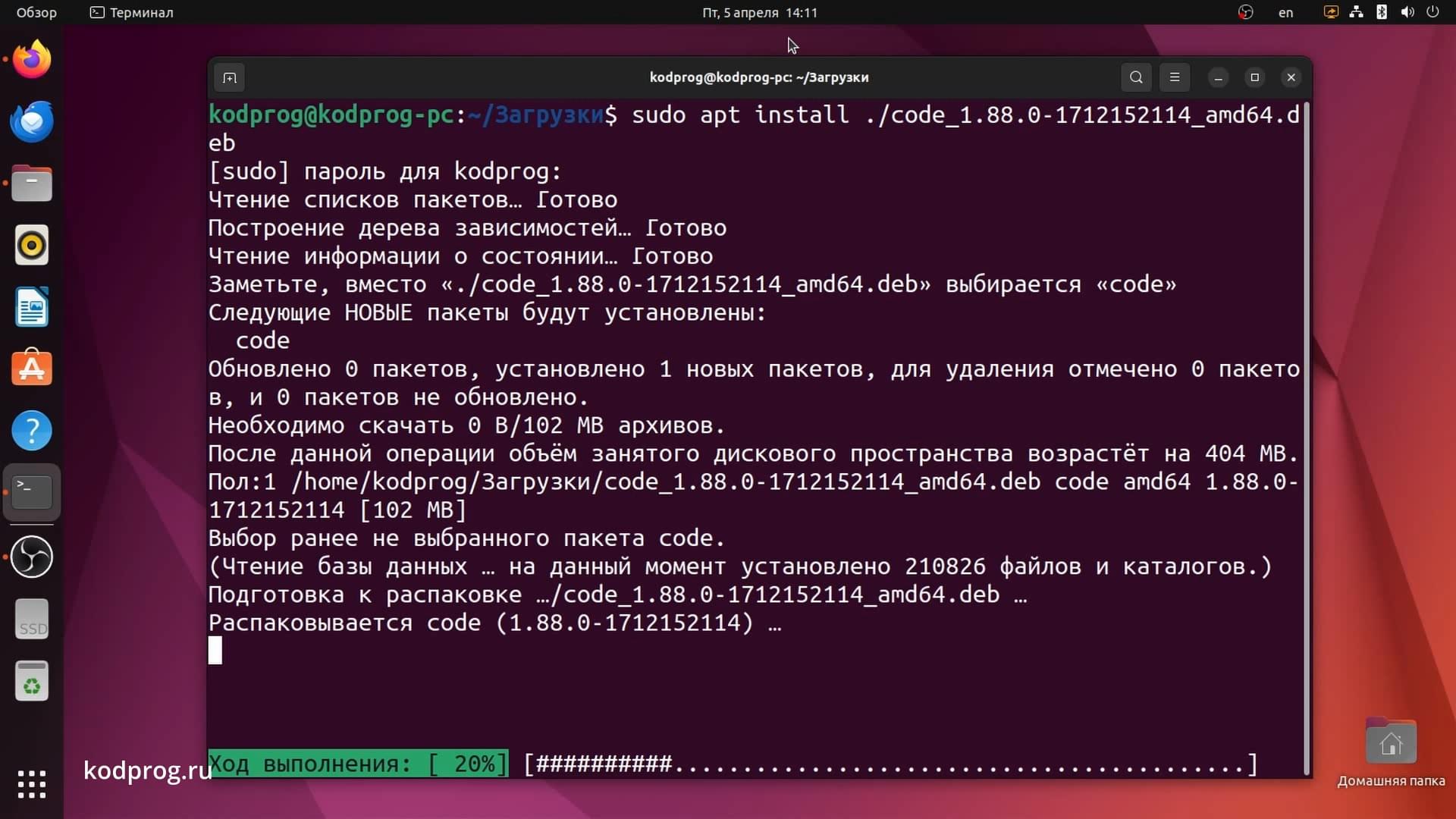
Task: Click the installation progress bar
Action: (x=891, y=764)
